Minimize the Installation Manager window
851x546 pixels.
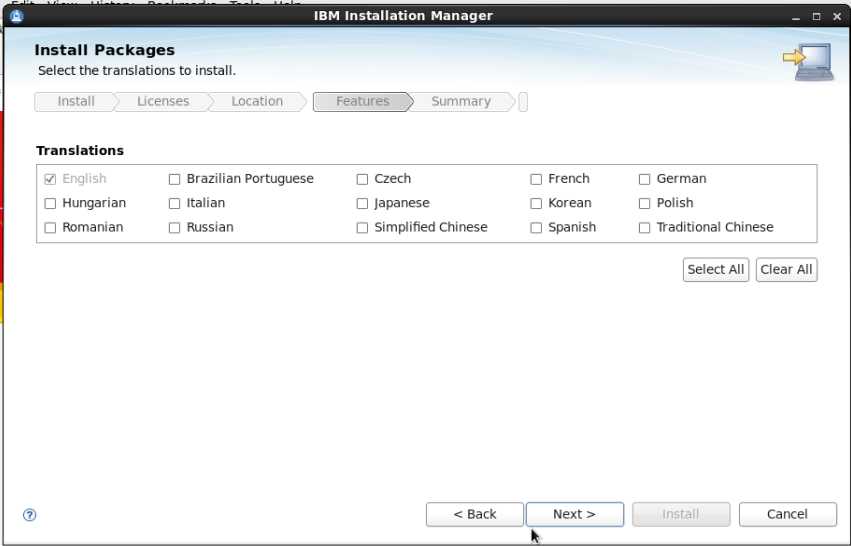coord(796,17)
